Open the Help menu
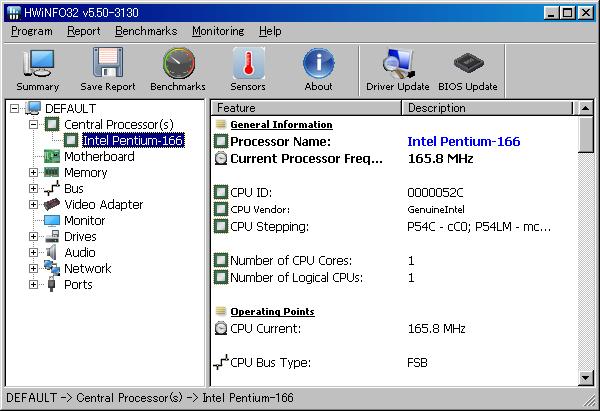The width and height of the screenshot is (600, 411). [270, 31]
